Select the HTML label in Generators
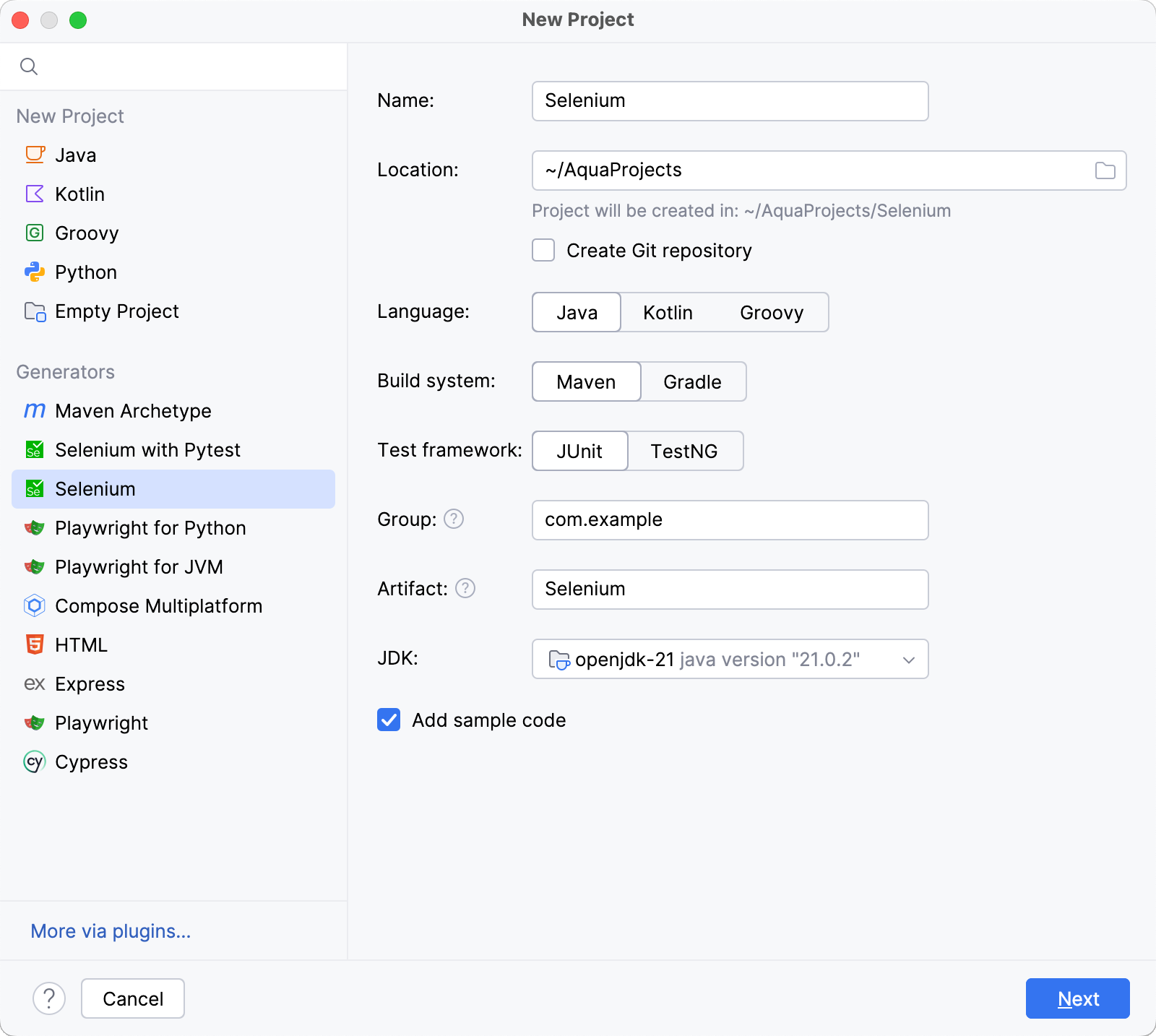Screen dimensions: 1156x1036 click(x=81, y=644)
